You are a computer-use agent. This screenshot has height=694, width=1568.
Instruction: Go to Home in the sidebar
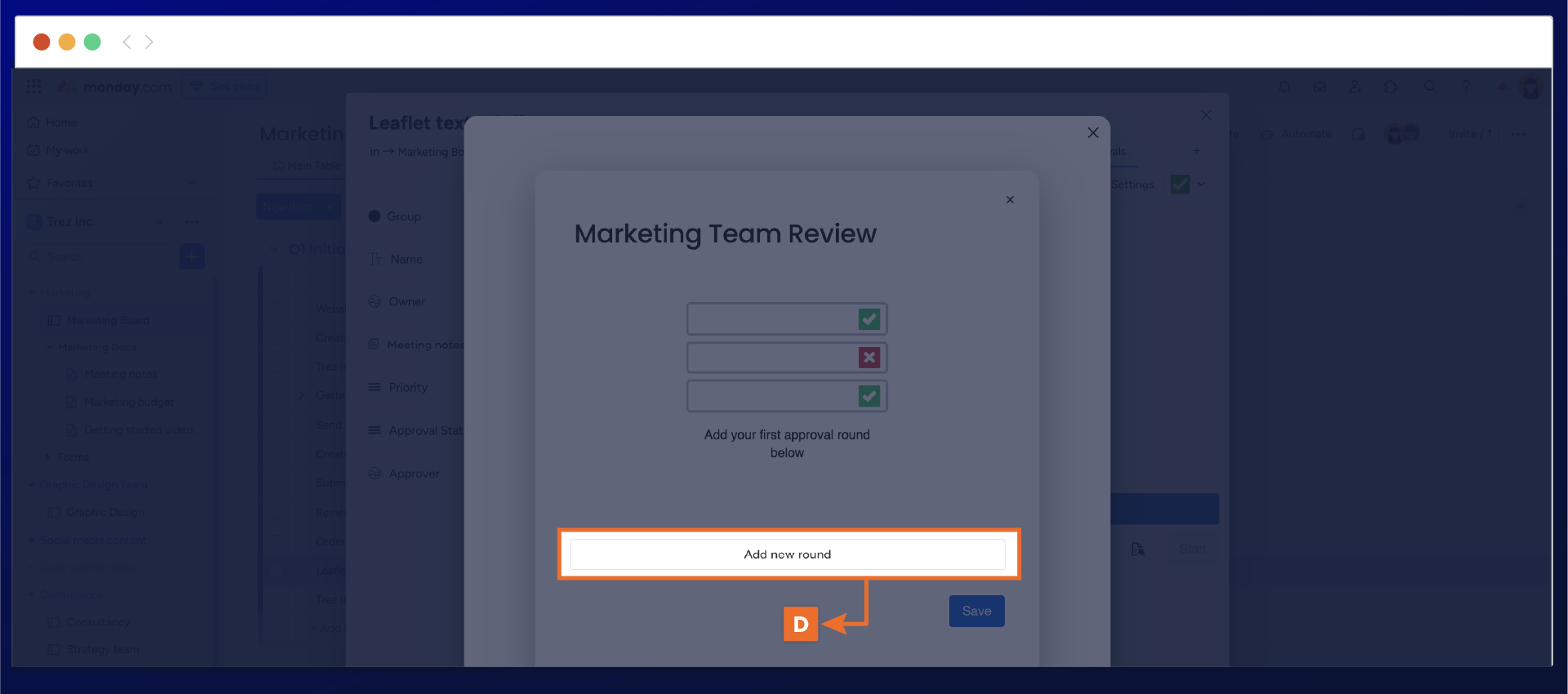coord(60,122)
